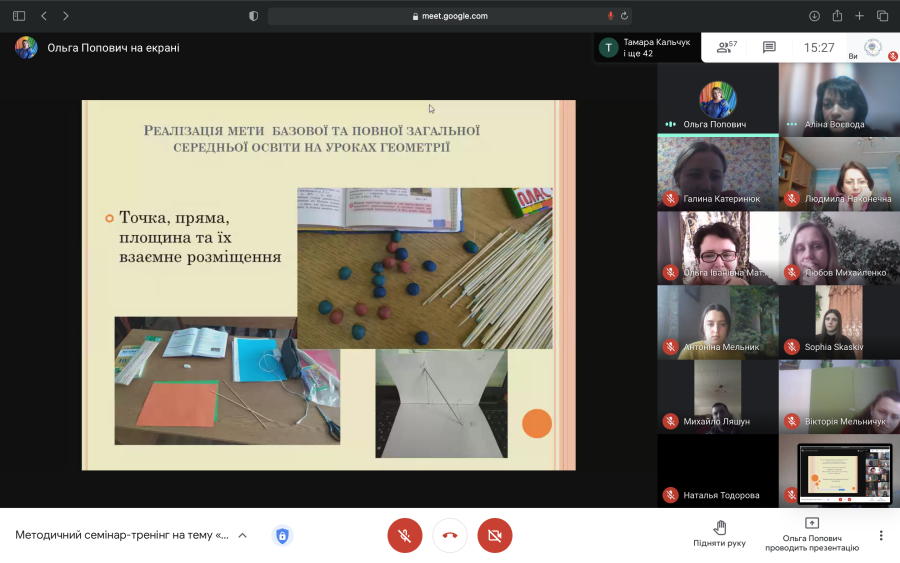Reload the page with the refresh icon
Image resolution: width=900 pixels, height=563 pixels.
(624, 16)
